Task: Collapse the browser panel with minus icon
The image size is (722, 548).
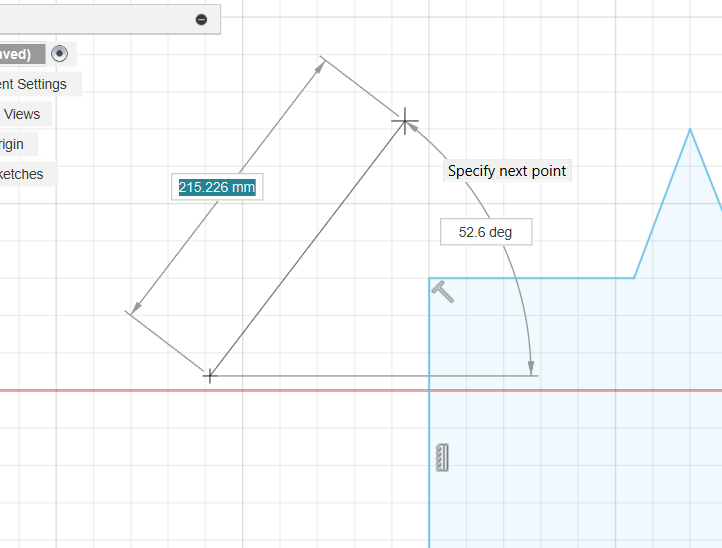Action: point(201,19)
